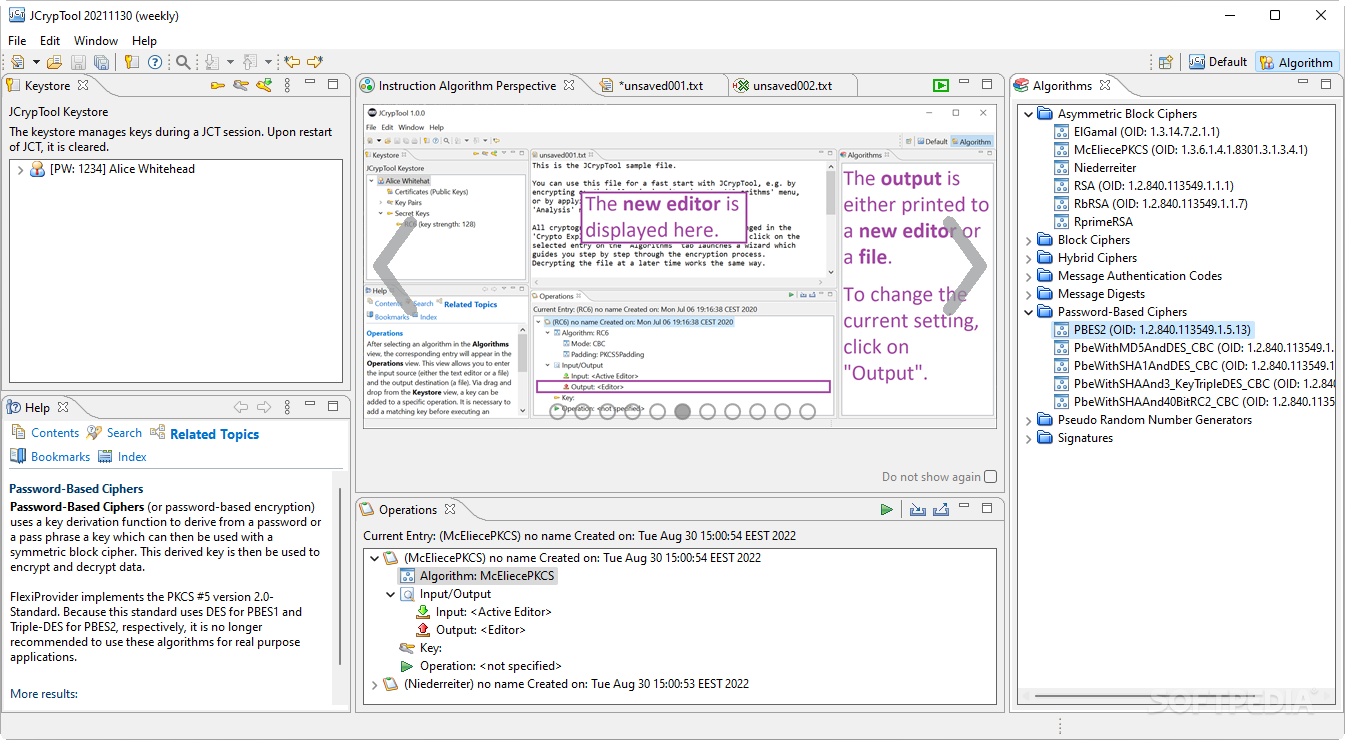Click the import key icon in Keystore
1345x740 pixels.
pyautogui.click(x=264, y=86)
